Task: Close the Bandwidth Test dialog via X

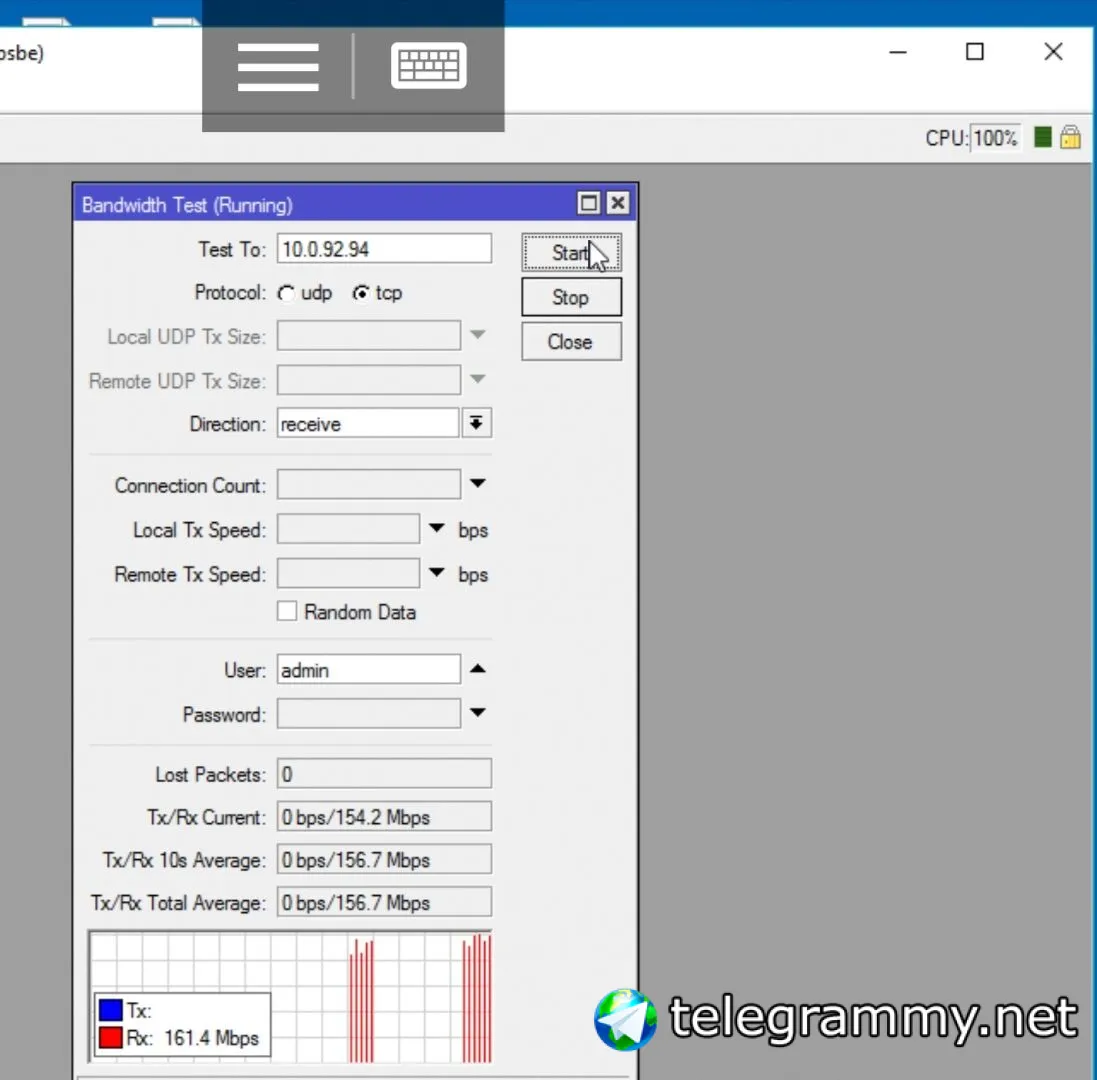Action: pos(618,204)
